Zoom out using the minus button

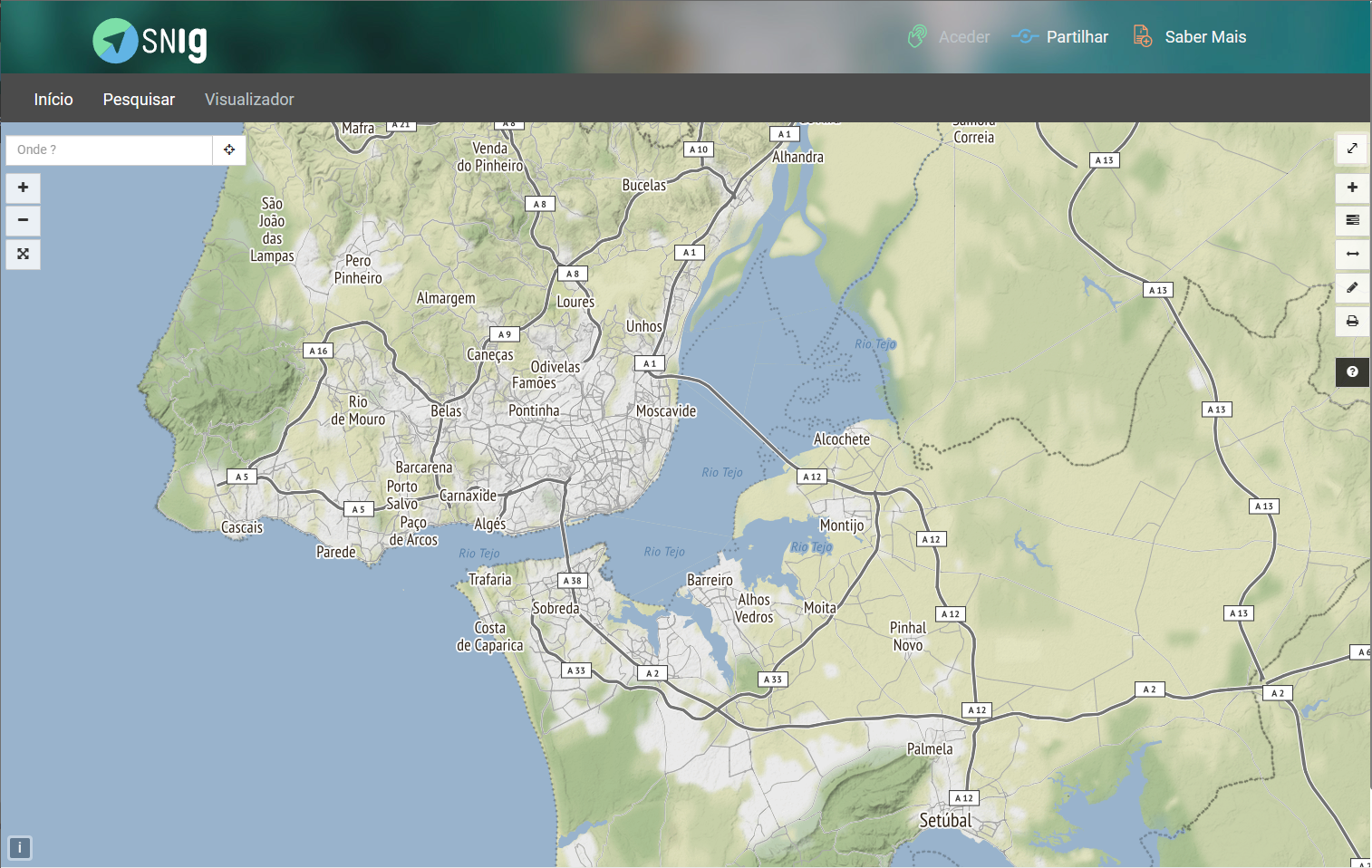(x=24, y=220)
